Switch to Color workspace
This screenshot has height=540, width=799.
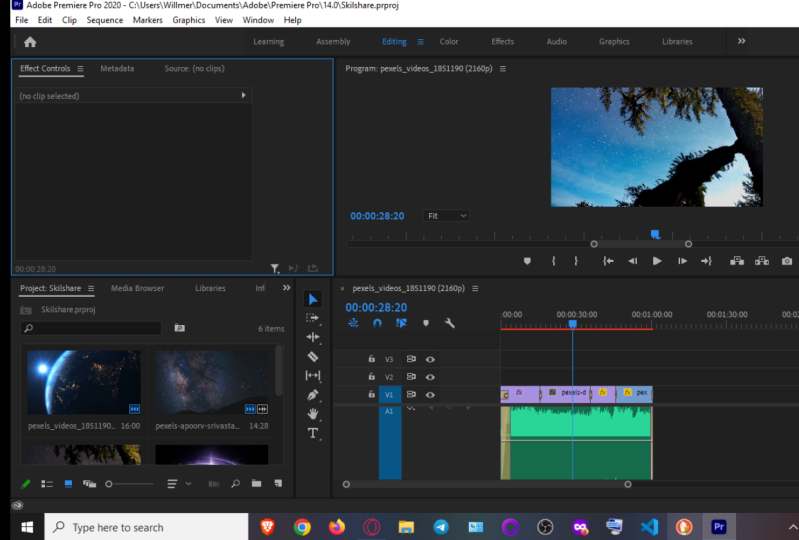click(x=449, y=42)
